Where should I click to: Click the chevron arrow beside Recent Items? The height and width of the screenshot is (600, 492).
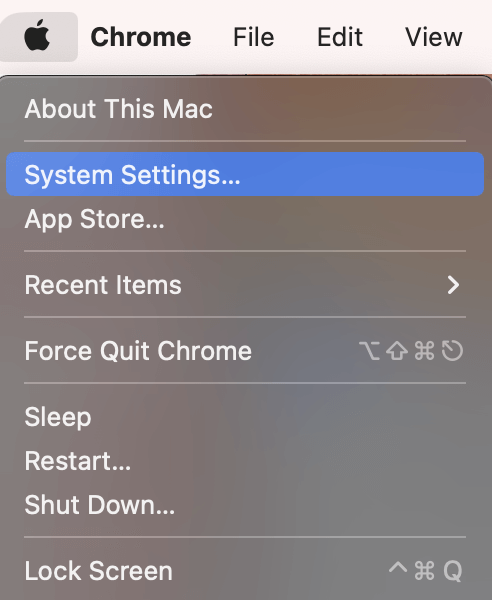click(x=453, y=285)
